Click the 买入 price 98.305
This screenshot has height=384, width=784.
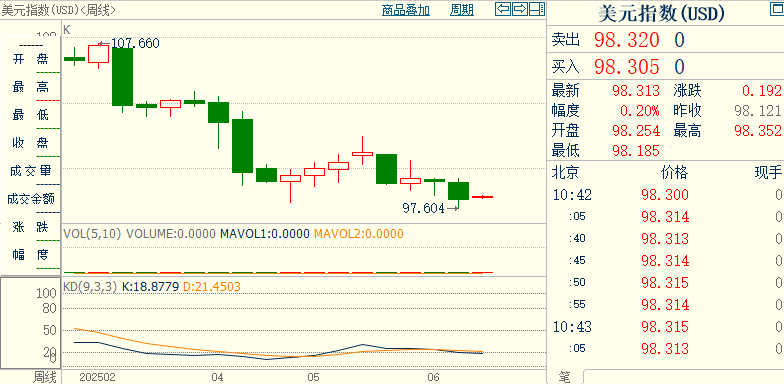626,66
